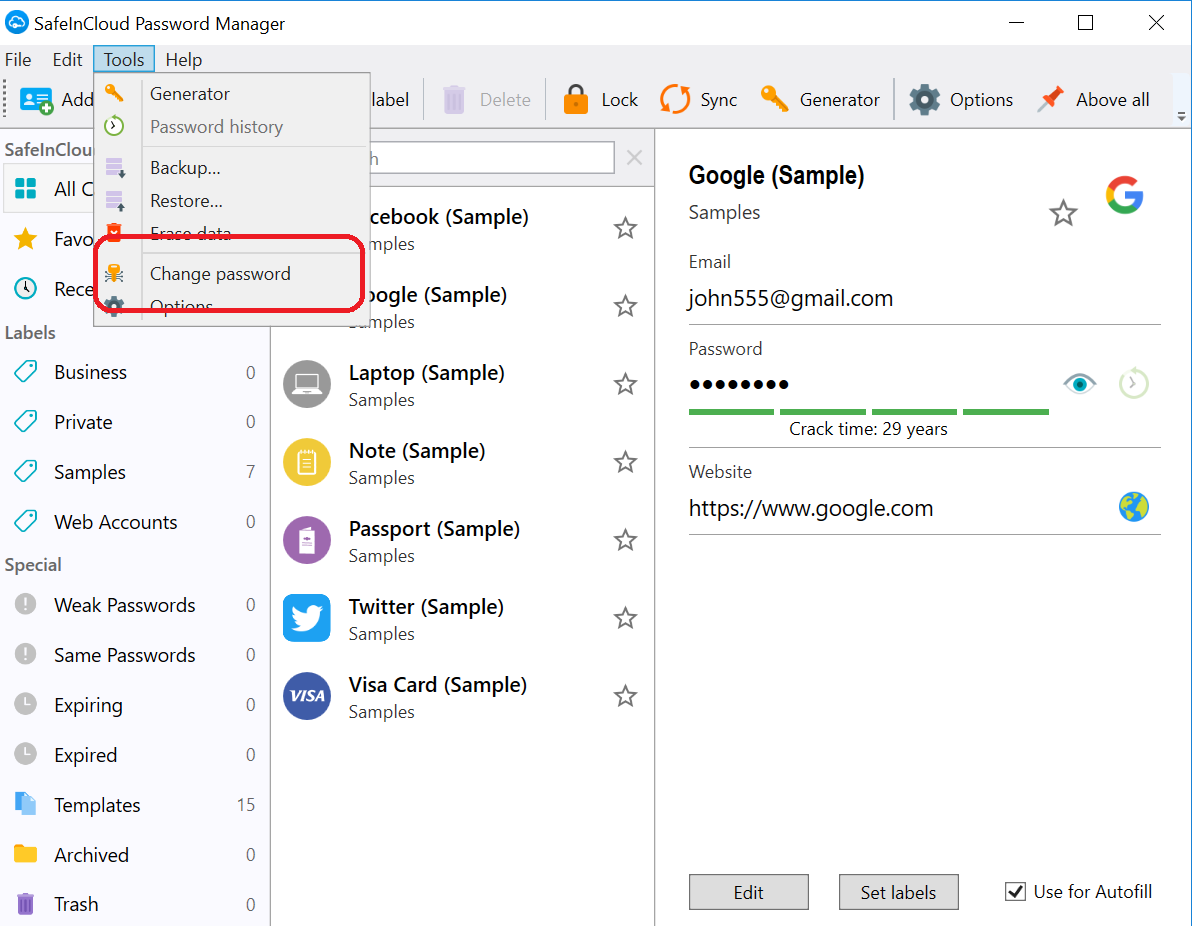
Task: Open the Edit menu
Action: 67,59
